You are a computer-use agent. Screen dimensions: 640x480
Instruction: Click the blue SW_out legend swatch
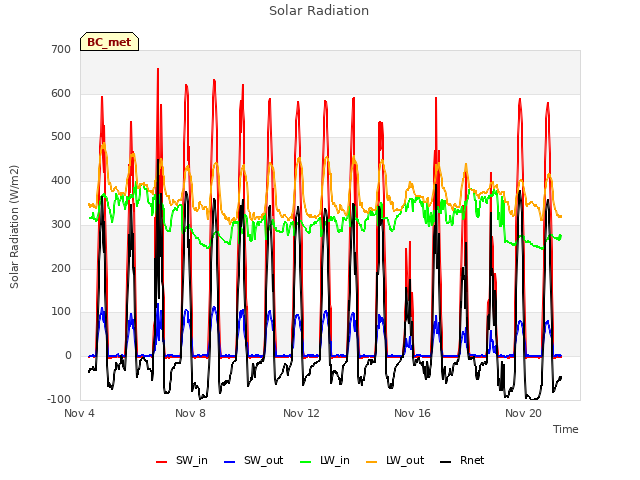point(230,461)
